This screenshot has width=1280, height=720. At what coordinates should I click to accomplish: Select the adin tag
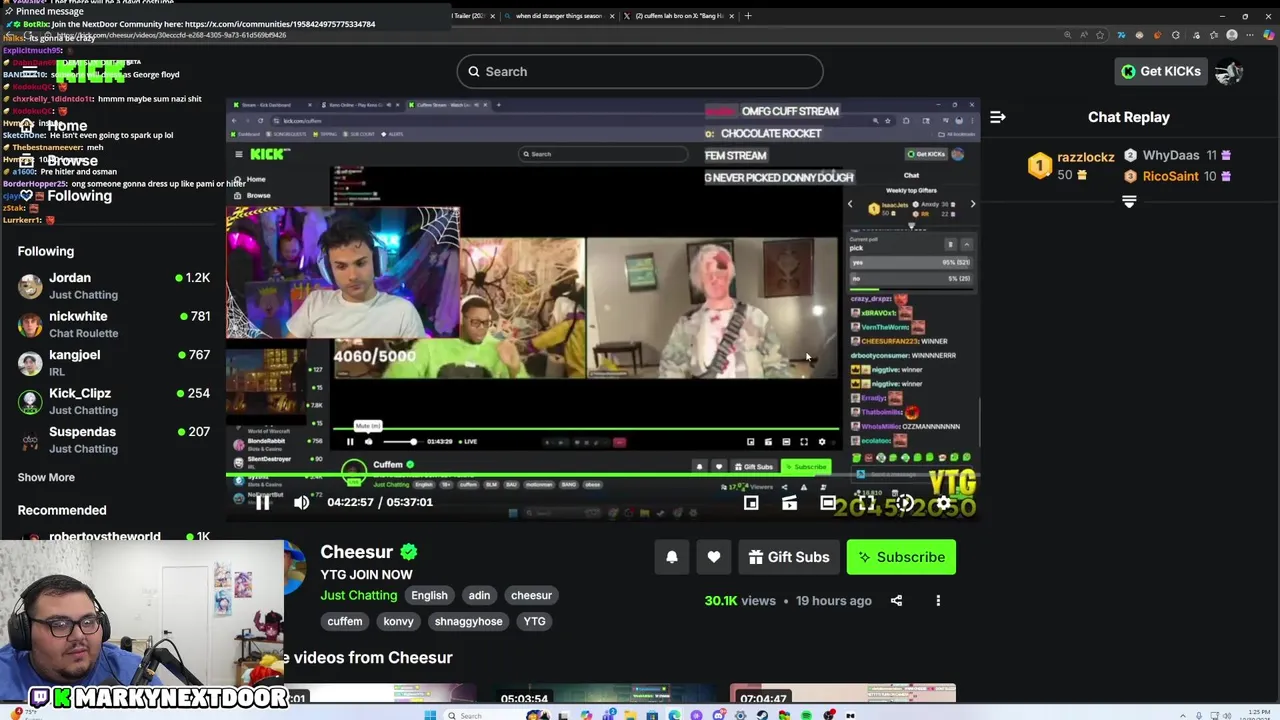479,595
